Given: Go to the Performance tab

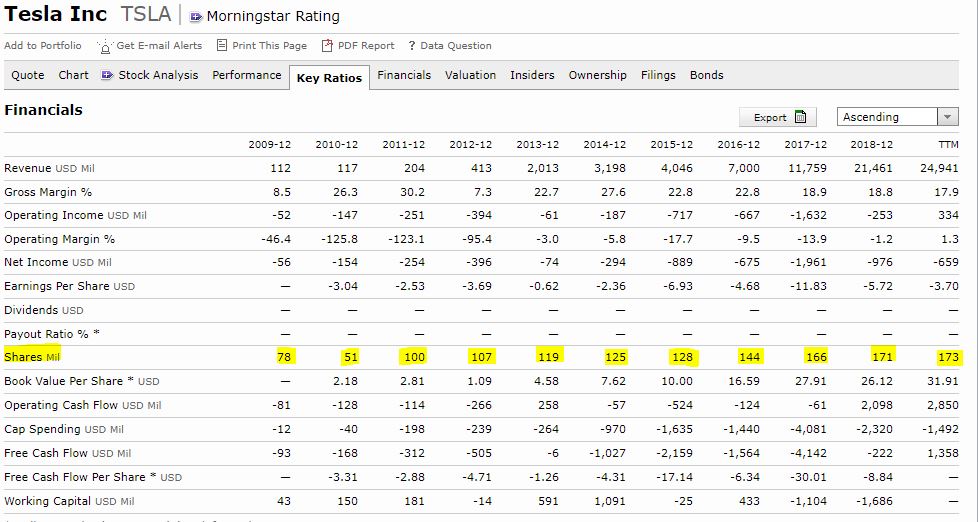Looking at the screenshot, I should (x=246, y=75).
